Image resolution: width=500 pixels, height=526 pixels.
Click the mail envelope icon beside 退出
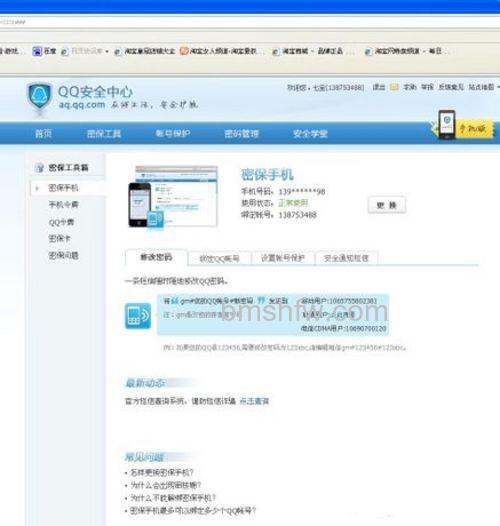394,87
